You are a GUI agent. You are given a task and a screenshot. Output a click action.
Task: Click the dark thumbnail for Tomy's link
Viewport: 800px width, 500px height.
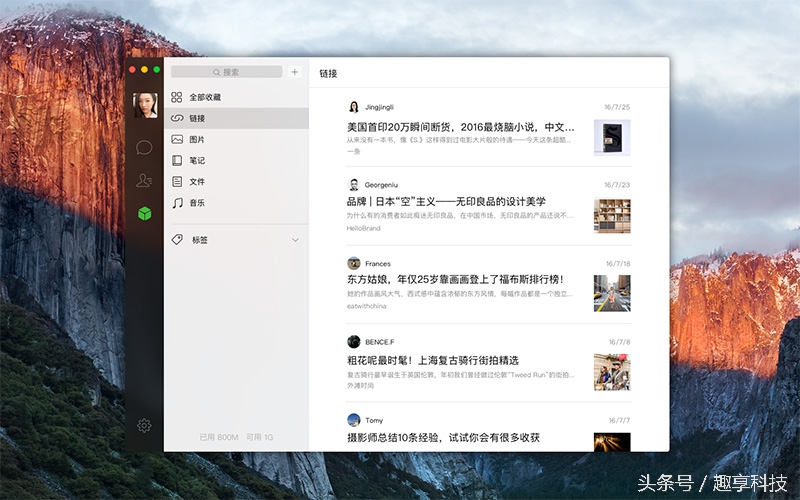point(612,442)
